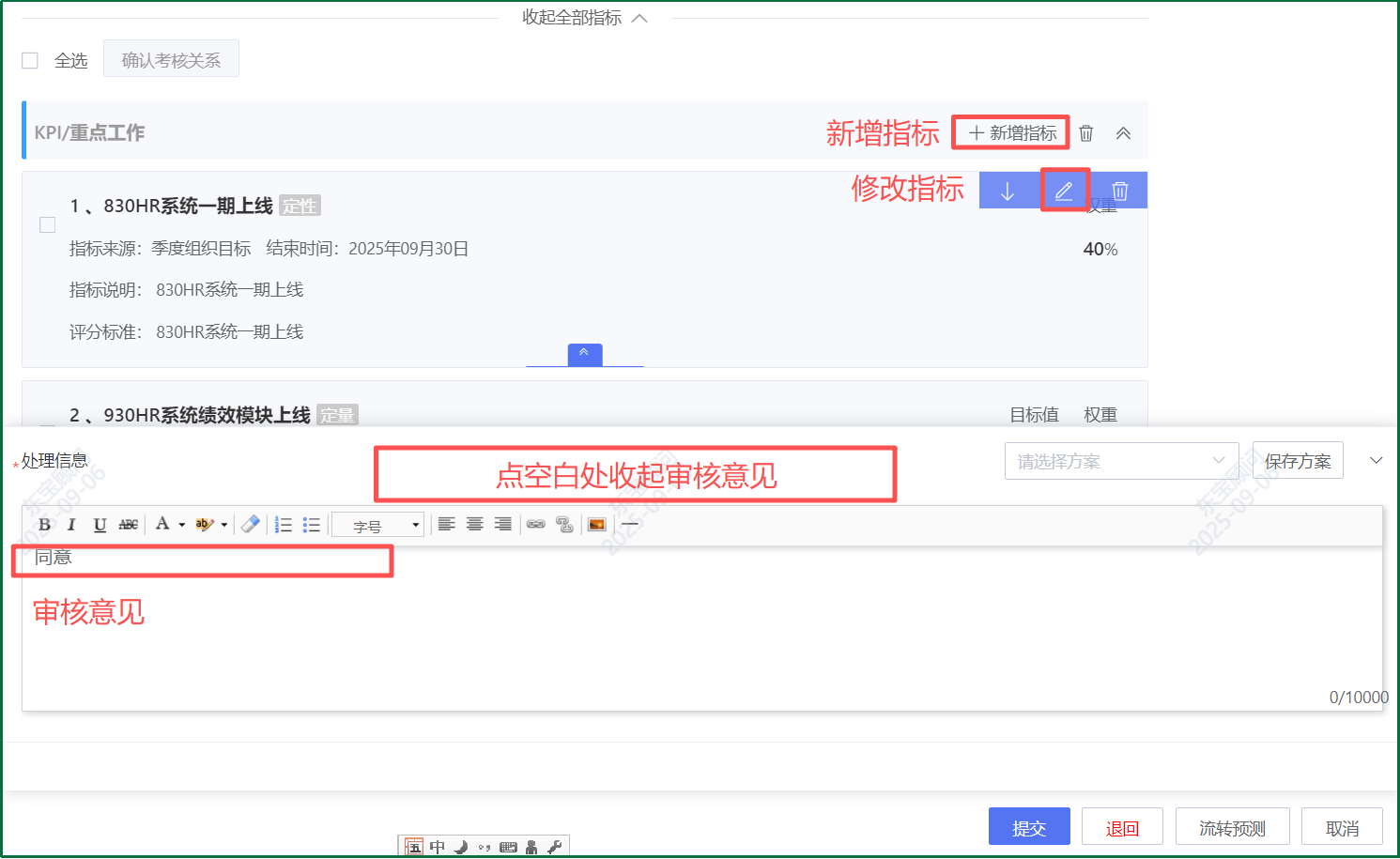Toggle the 中 Chinese/English input mode
The height and width of the screenshot is (859, 1400).
click(438, 847)
